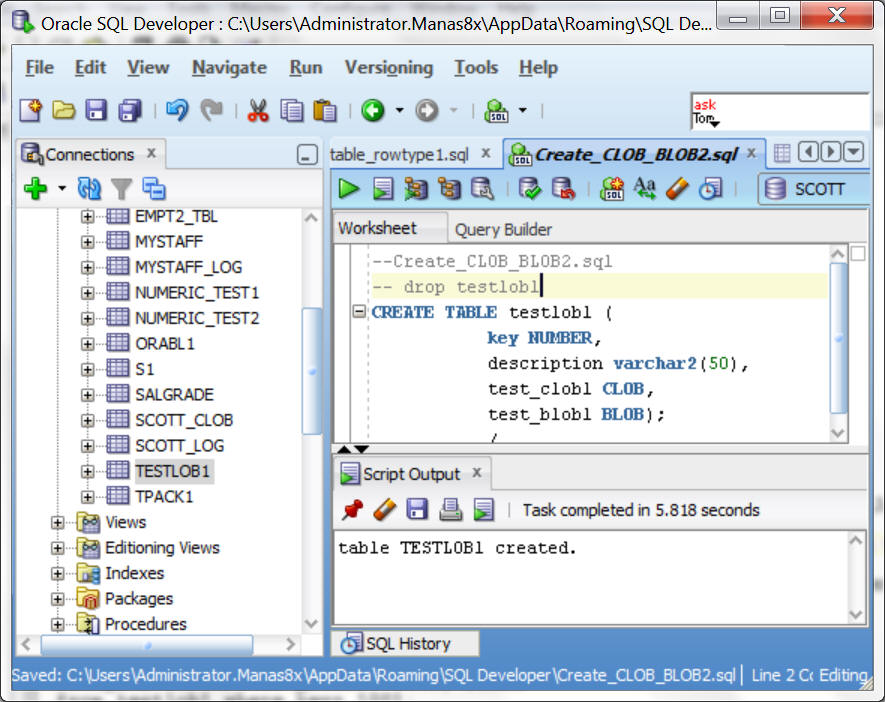Show the editor tab list dropdown
Viewport: 885px width, 702px height.
tap(854, 152)
